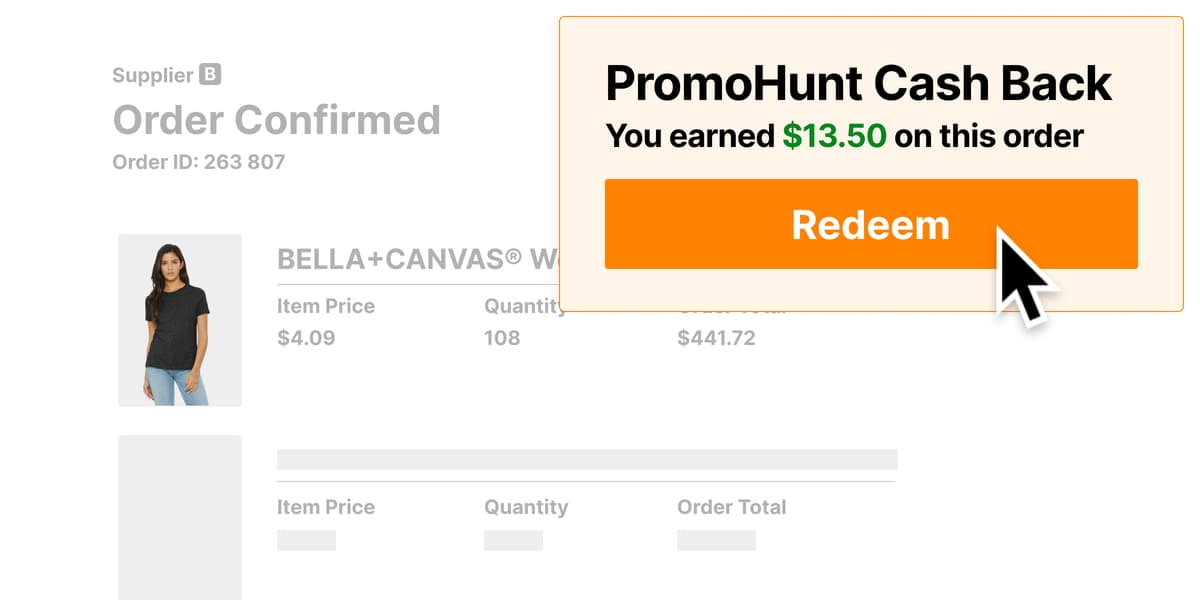Select the empty second product image placeholder

coord(180,517)
